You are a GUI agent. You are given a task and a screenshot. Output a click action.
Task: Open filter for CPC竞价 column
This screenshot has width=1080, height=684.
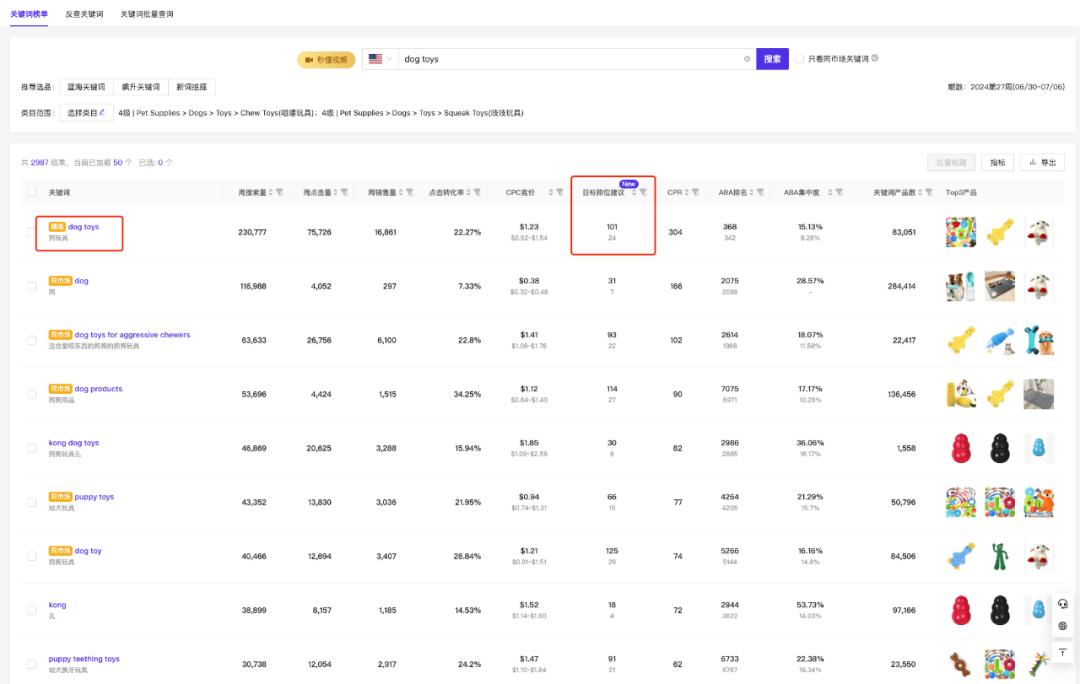[x=560, y=193]
